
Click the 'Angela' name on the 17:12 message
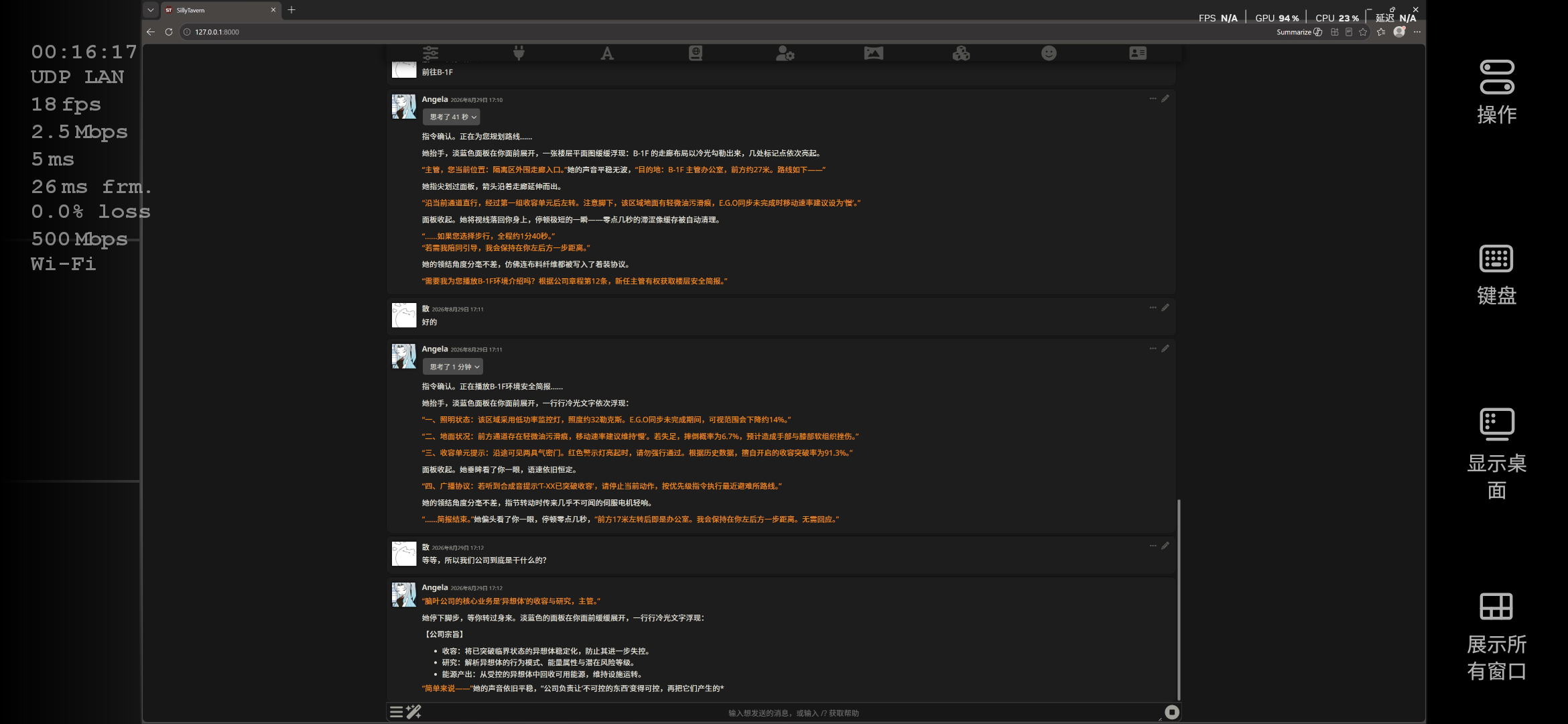point(434,587)
